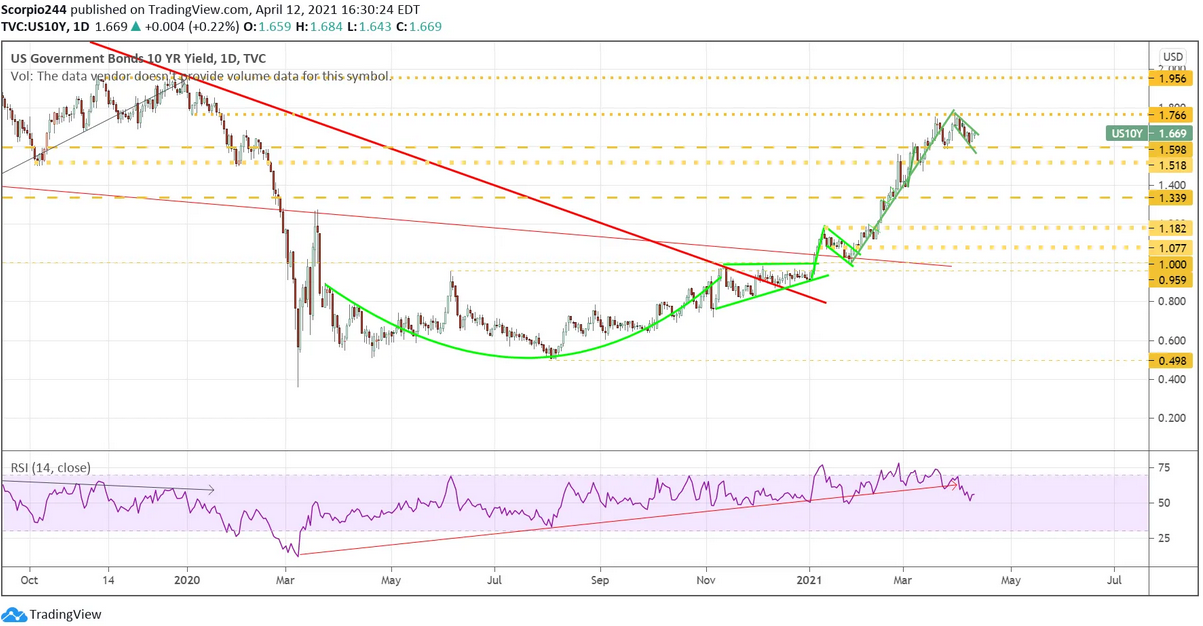Click the 1.956 price level label

[x=1172, y=77]
